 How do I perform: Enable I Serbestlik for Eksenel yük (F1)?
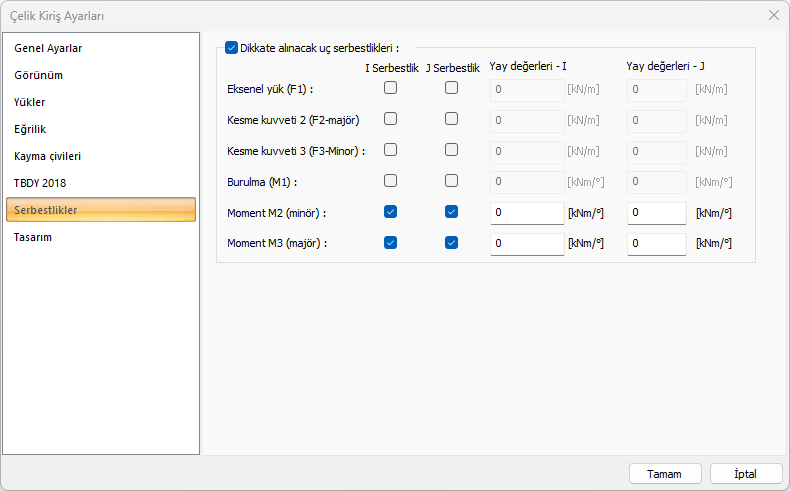tap(391, 88)
